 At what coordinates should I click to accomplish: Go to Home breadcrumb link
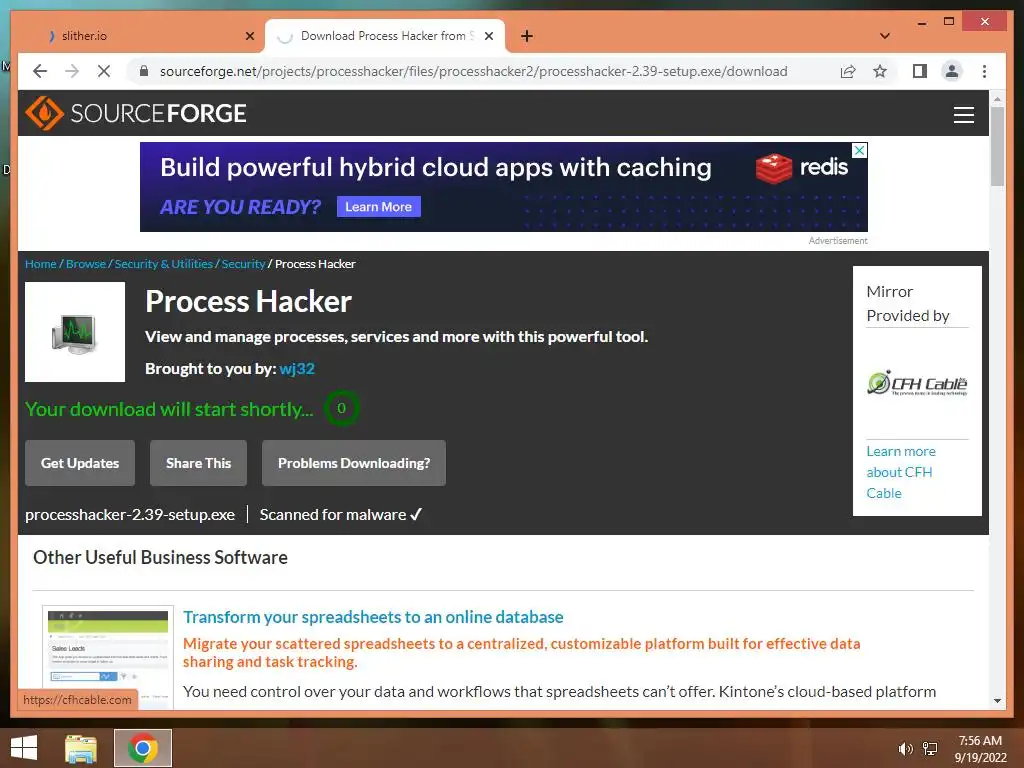40,264
